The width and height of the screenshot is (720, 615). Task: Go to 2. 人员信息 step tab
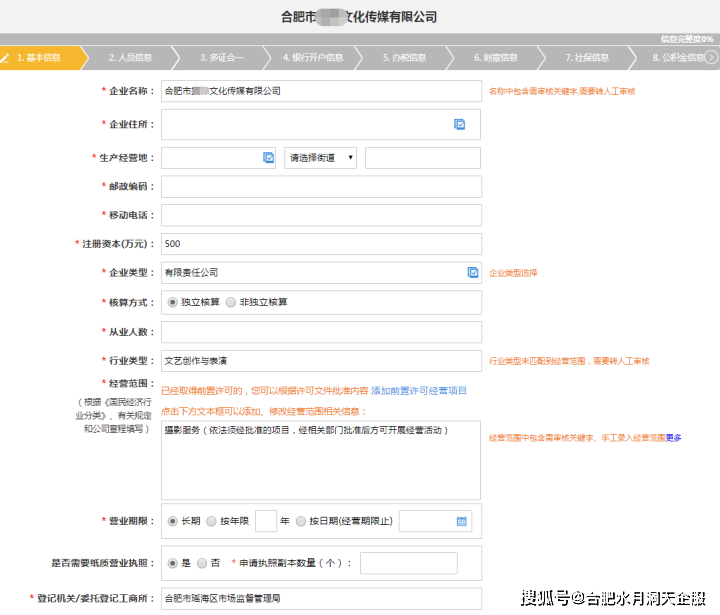pyautogui.click(x=131, y=57)
